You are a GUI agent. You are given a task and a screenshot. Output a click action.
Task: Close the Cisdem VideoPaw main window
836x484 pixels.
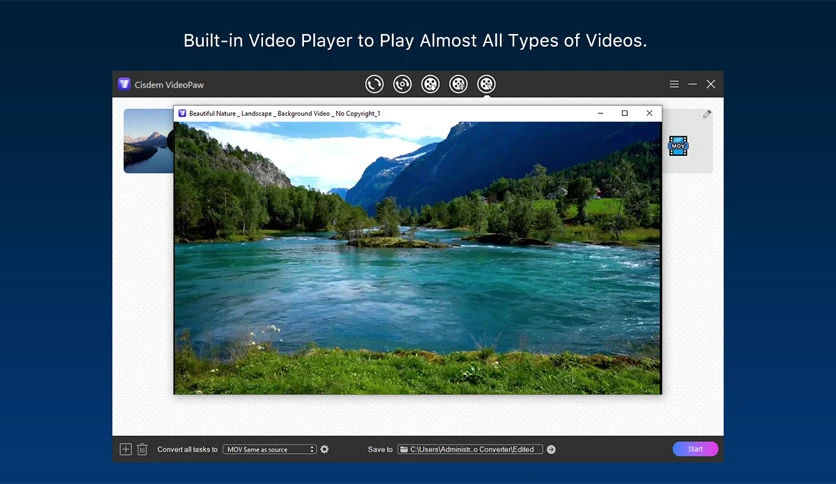(x=711, y=84)
